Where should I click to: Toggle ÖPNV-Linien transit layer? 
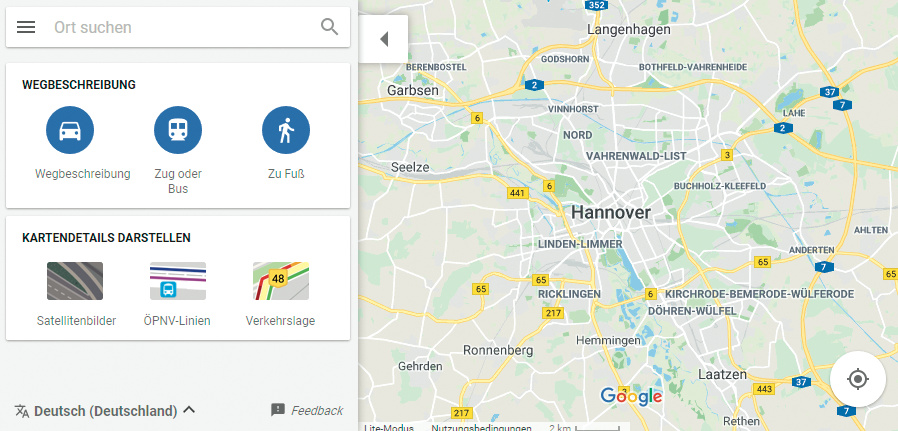178,281
